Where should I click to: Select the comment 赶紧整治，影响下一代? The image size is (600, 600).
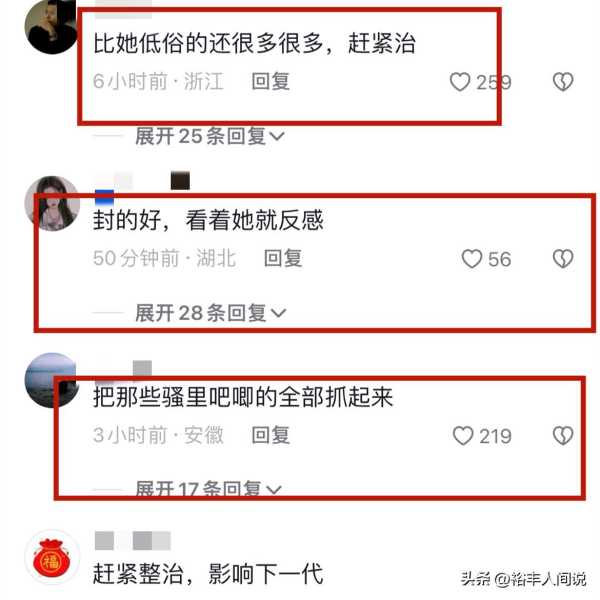208,574
